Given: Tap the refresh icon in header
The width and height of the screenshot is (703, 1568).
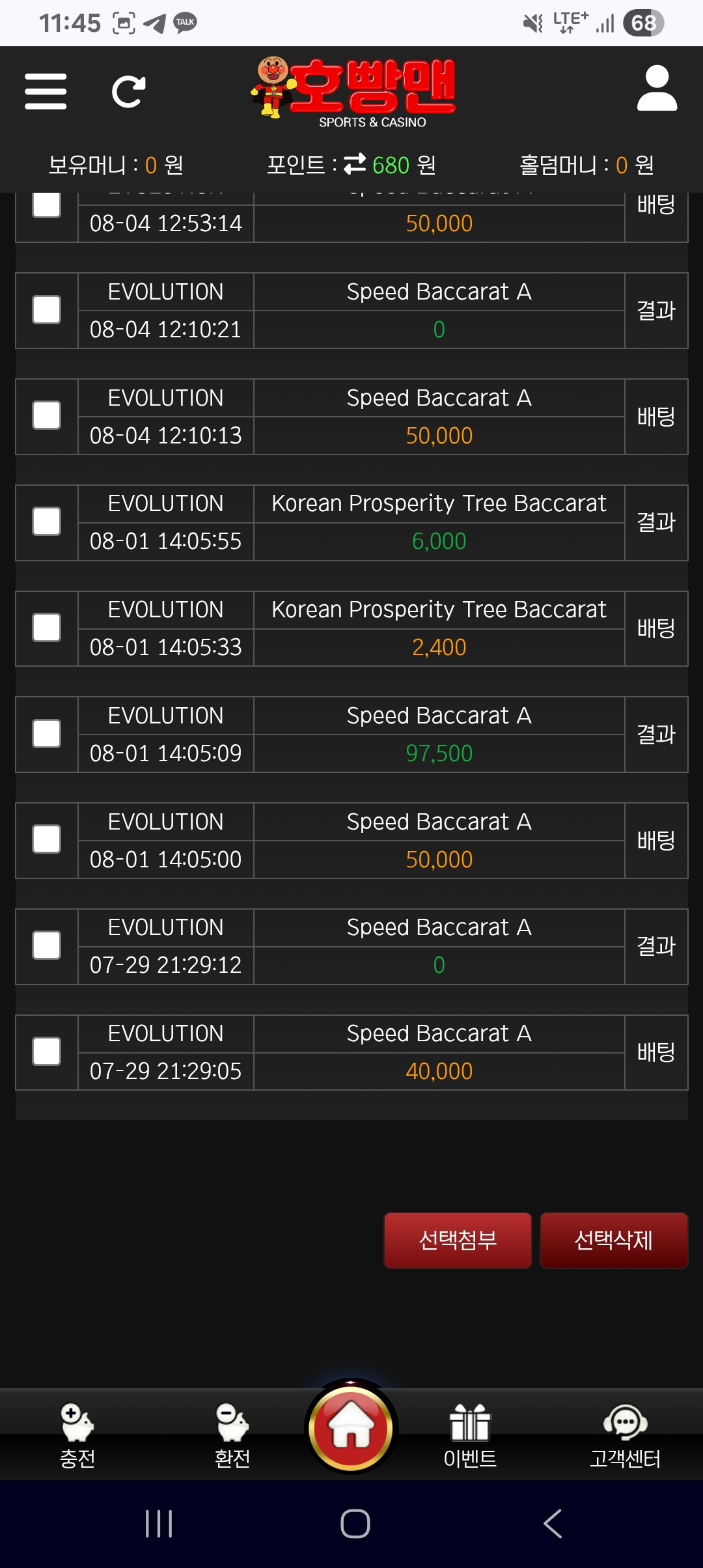Looking at the screenshot, I should point(128,91).
